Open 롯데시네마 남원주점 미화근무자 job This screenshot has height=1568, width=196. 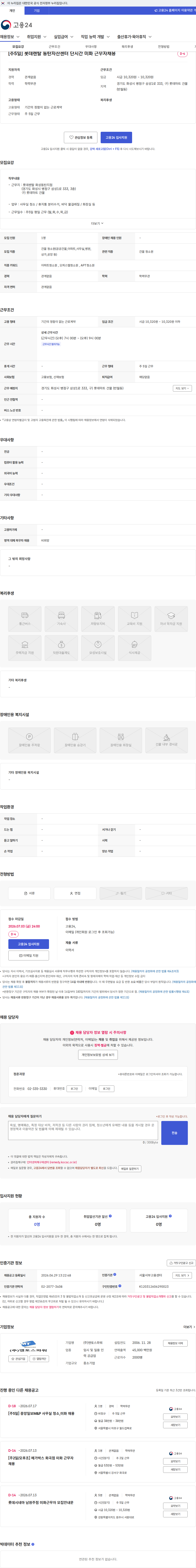click(x=41, y=1502)
